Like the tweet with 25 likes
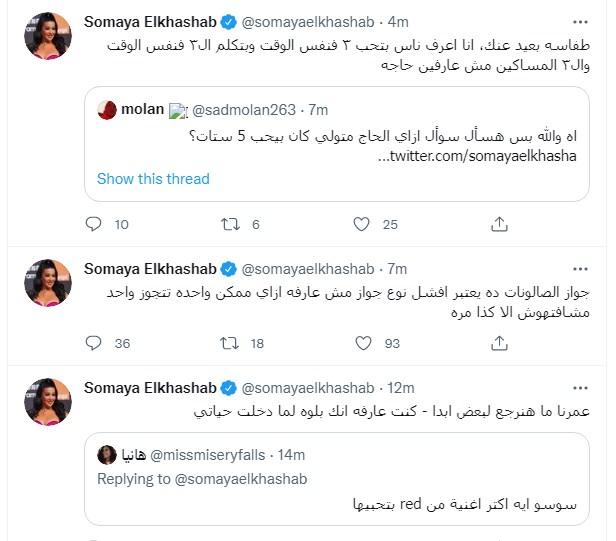Image resolution: width=616 pixels, height=541 pixels. pyautogui.click(x=364, y=224)
